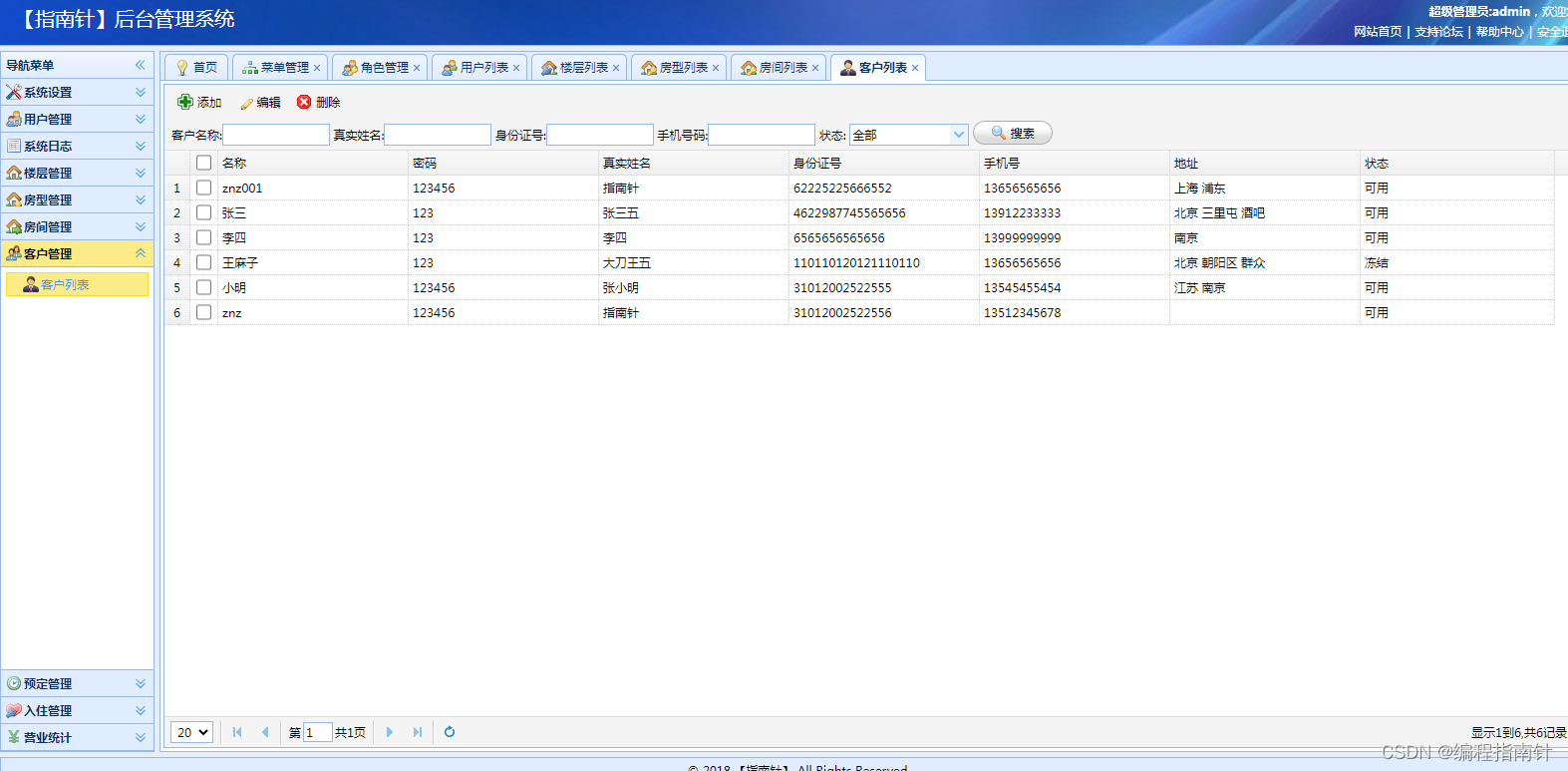The width and height of the screenshot is (1568, 771).
Task: Click the Customer Name (客户名称) input field
Action: [276, 135]
